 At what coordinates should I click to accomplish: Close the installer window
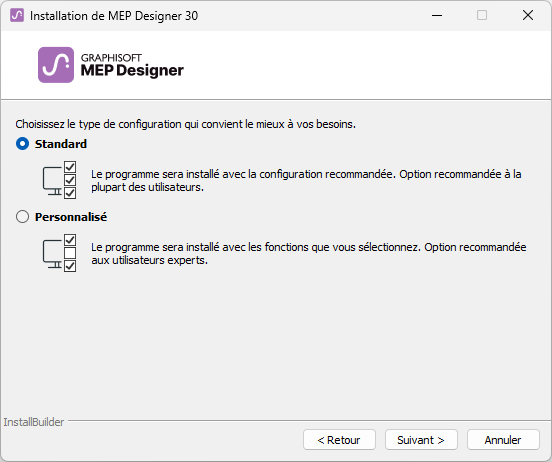click(528, 15)
